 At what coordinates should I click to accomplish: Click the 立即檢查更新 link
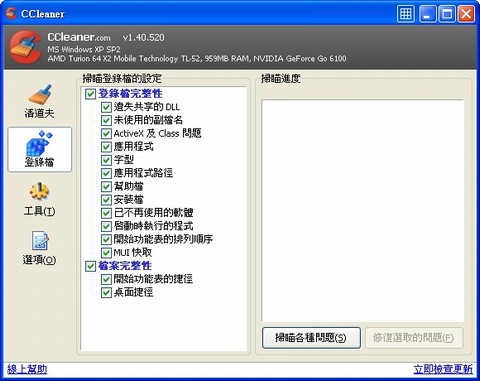[x=443, y=369]
